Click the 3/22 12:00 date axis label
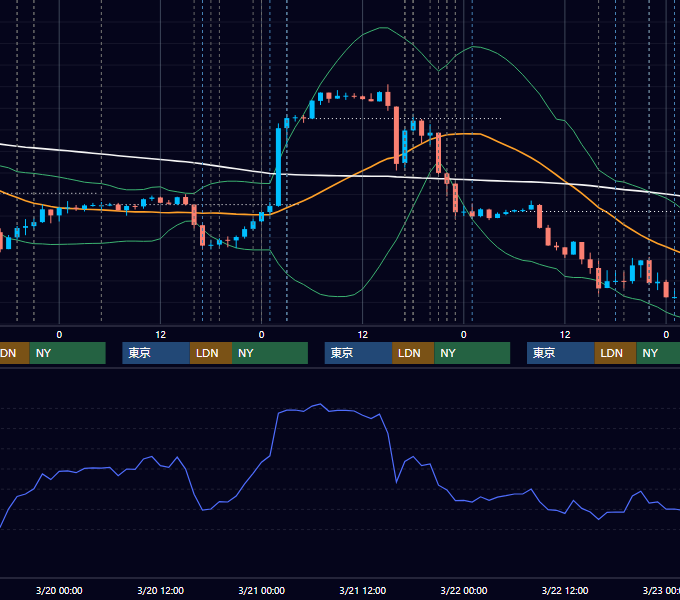 click(x=565, y=590)
